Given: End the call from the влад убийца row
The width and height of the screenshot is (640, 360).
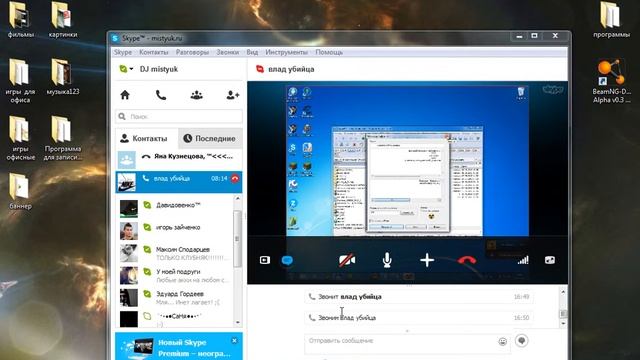Looking at the screenshot, I should click(x=235, y=178).
